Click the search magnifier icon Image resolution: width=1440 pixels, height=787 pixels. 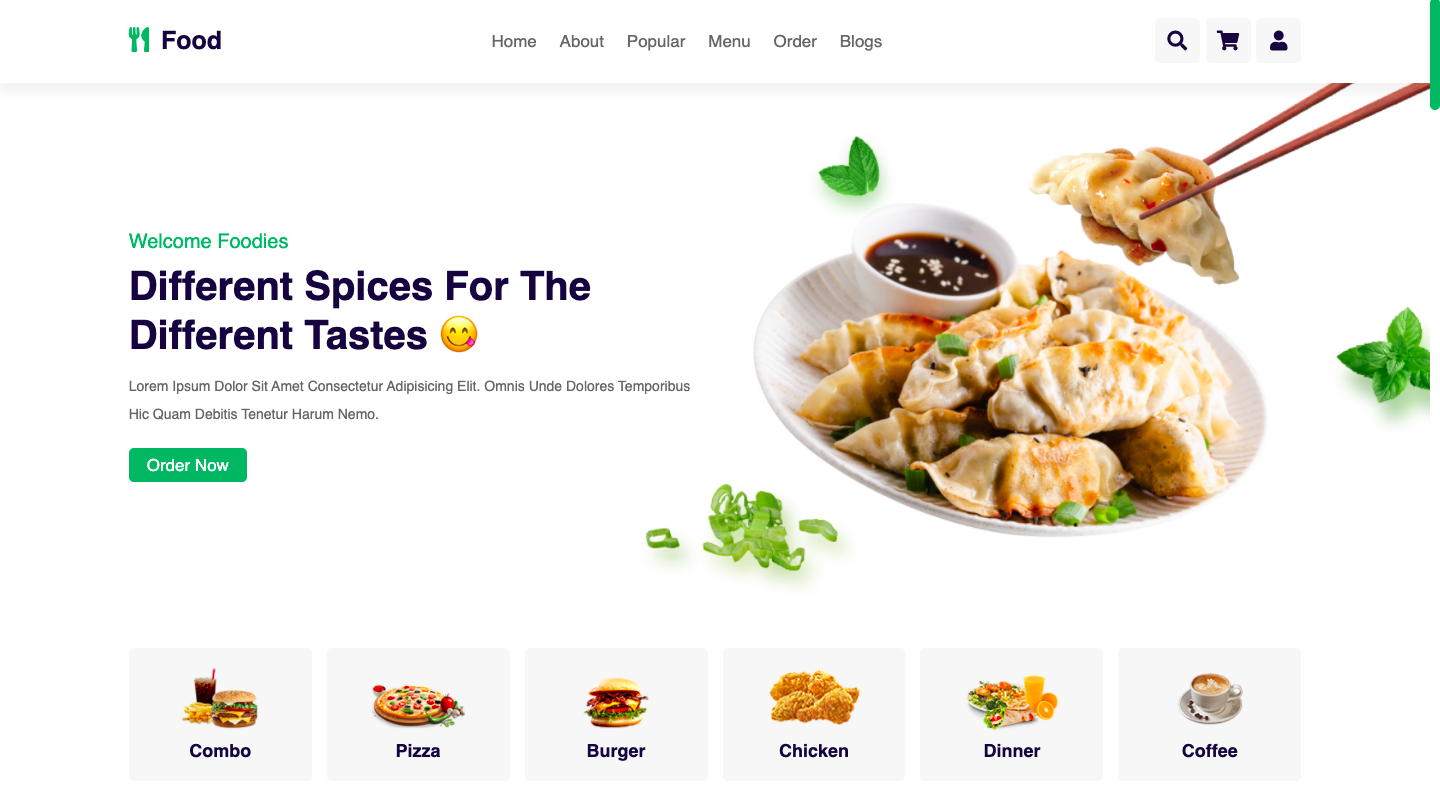click(1177, 41)
